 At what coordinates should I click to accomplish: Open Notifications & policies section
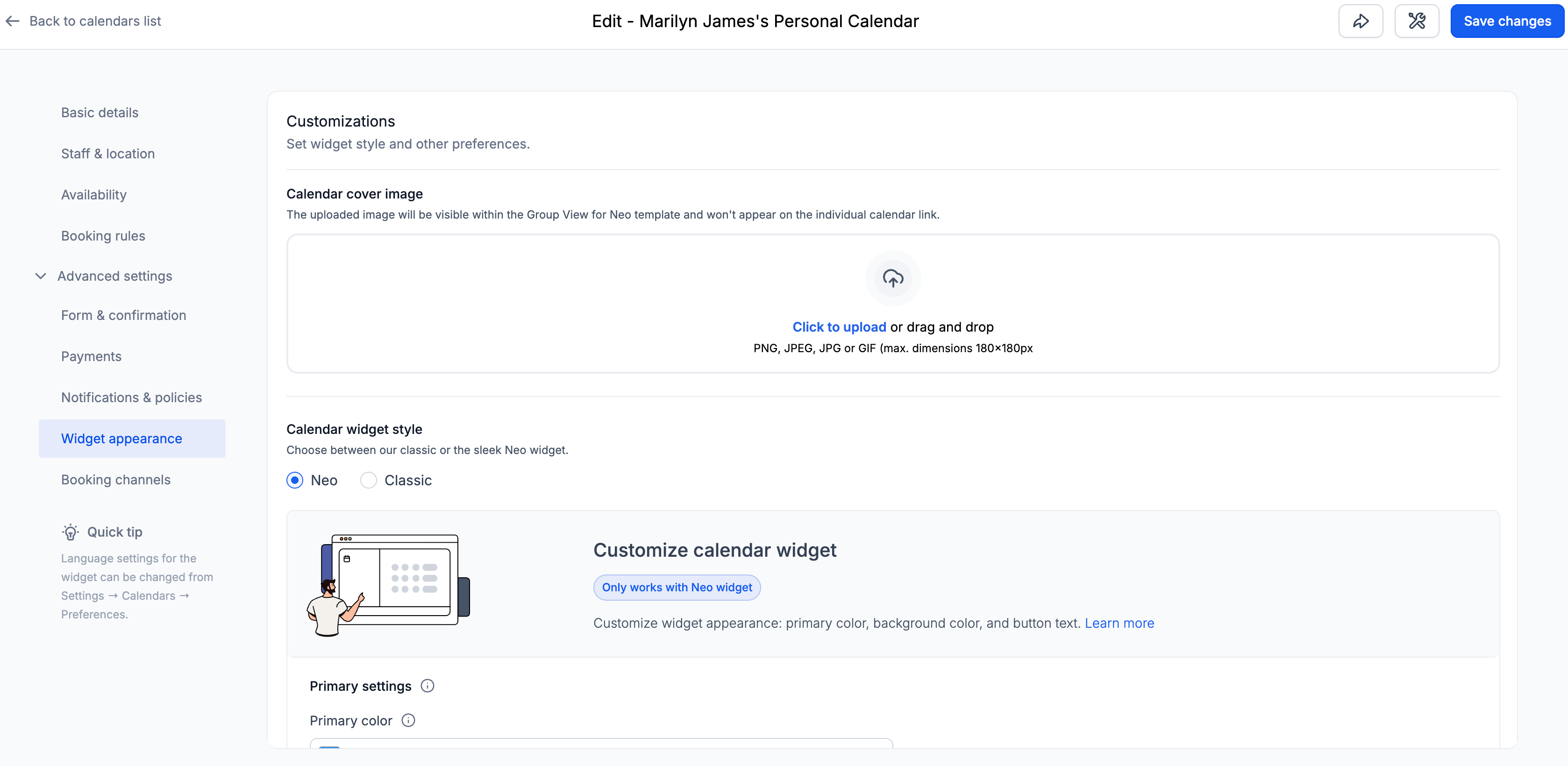(131, 397)
